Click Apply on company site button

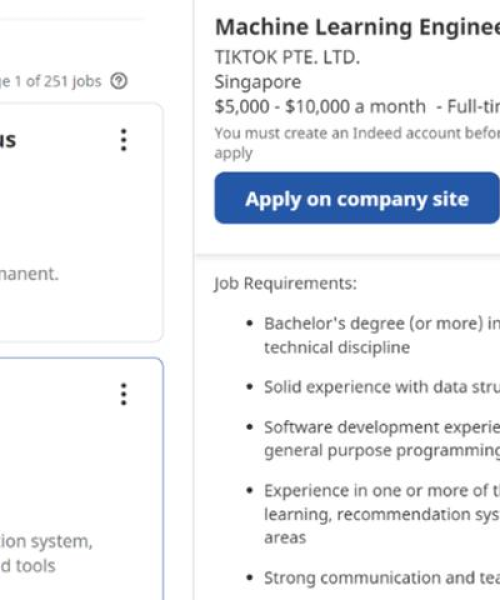(357, 198)
